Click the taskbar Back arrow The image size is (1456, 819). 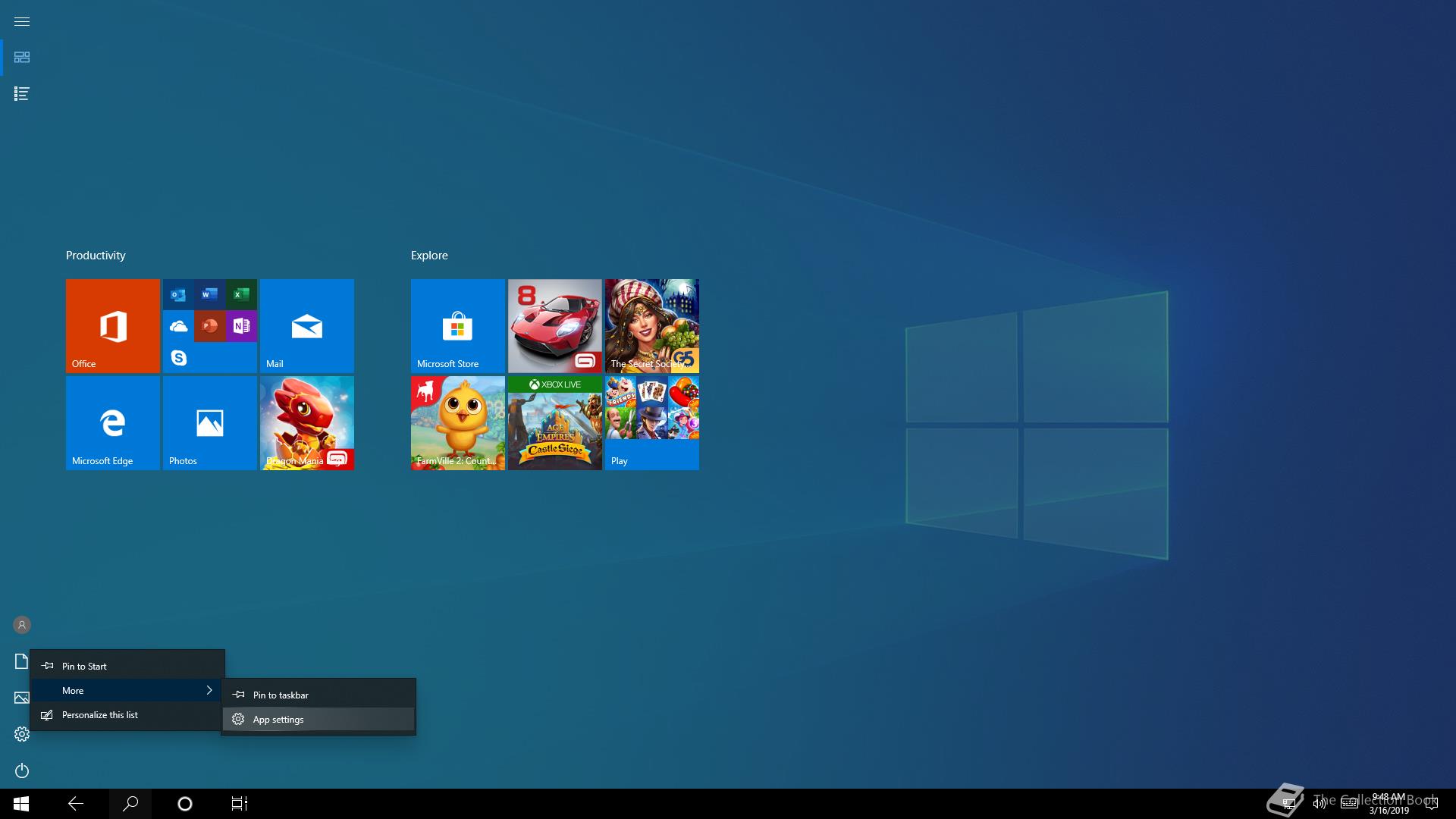point(76,804)
